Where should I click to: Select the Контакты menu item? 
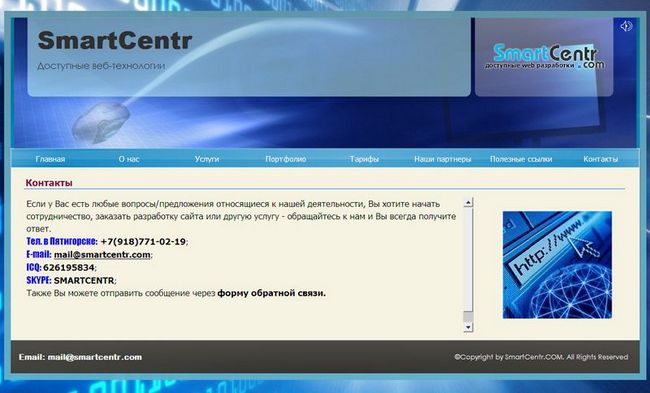tap(600, 159)
